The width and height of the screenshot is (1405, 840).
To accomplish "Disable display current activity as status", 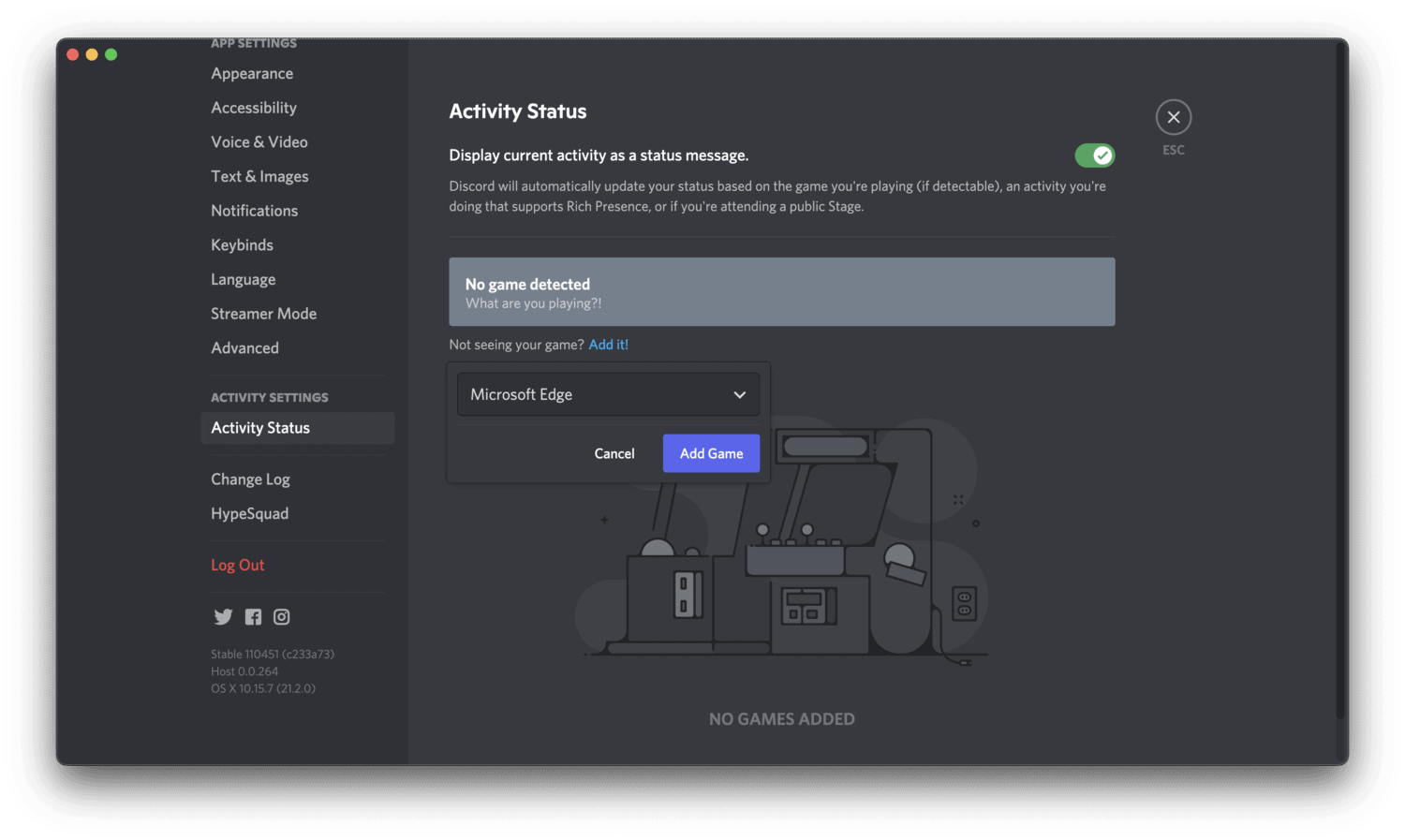I will [1095, 155].
